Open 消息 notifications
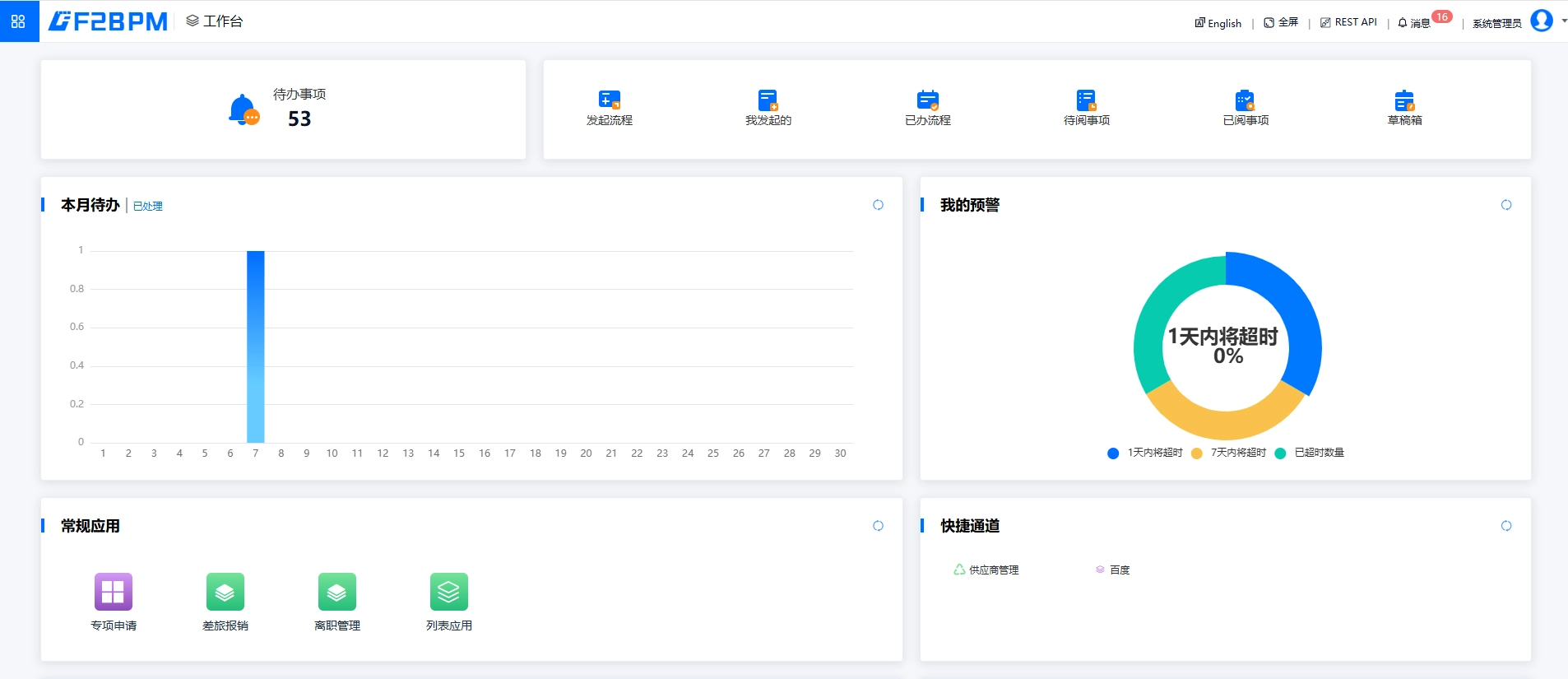Viewport: 1568px width, 679px height. click(x=1414, y=23)
